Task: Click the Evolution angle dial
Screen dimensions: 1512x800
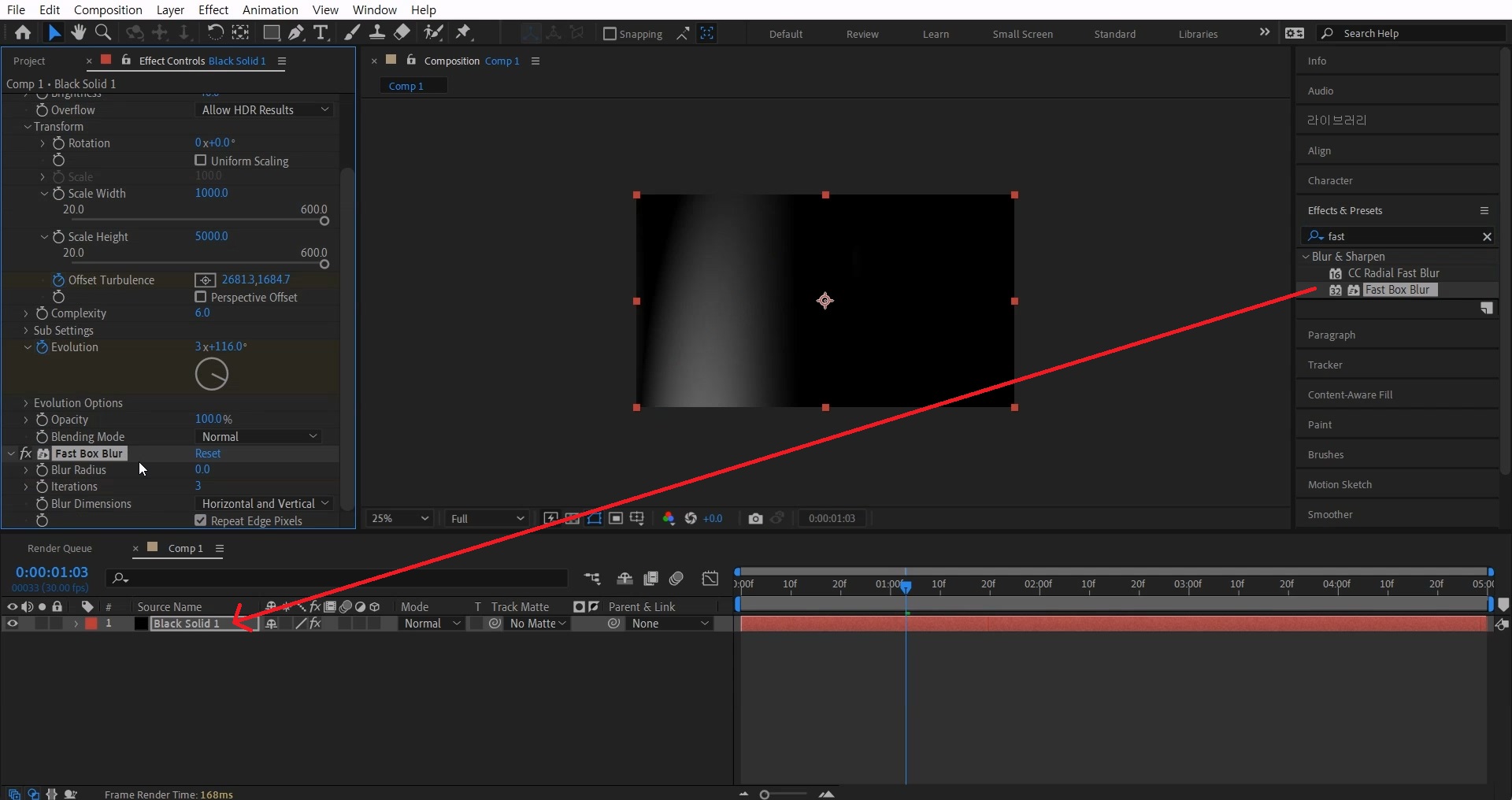Action: (x=212, y=374)
